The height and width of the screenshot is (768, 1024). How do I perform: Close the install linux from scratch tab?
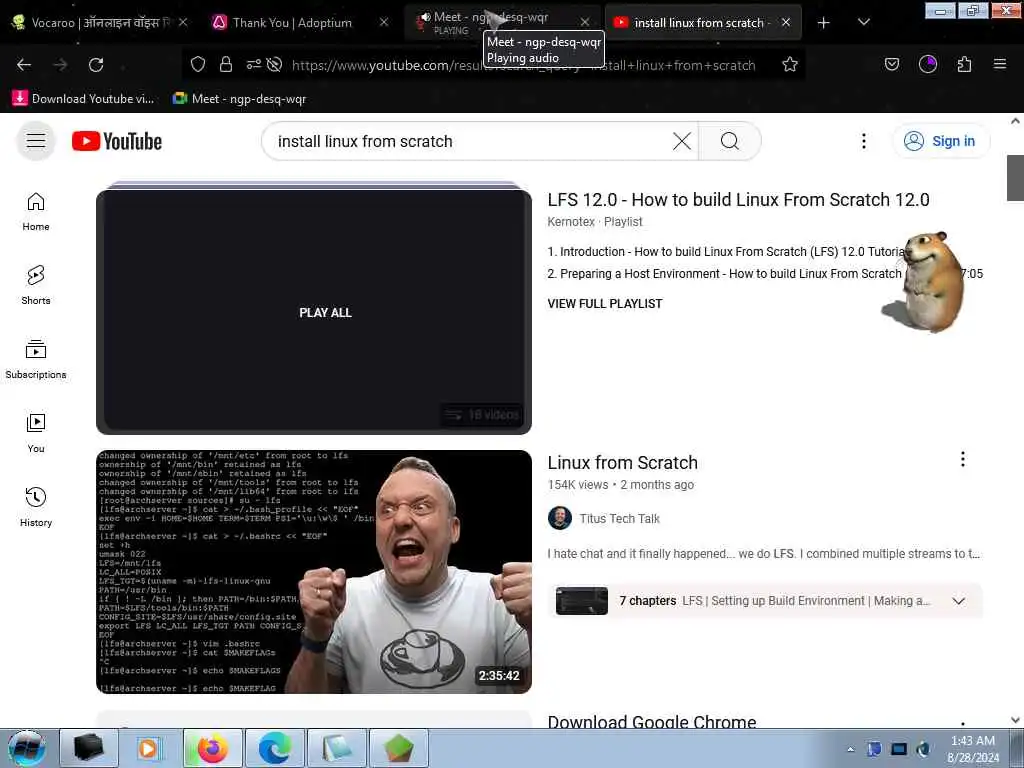786,22
